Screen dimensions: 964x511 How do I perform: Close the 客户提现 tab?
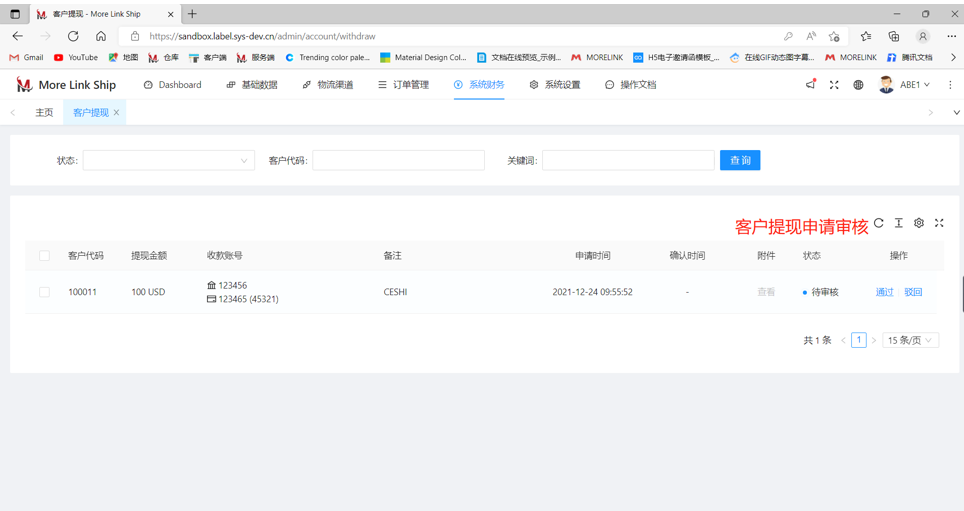tap(117, 113)
